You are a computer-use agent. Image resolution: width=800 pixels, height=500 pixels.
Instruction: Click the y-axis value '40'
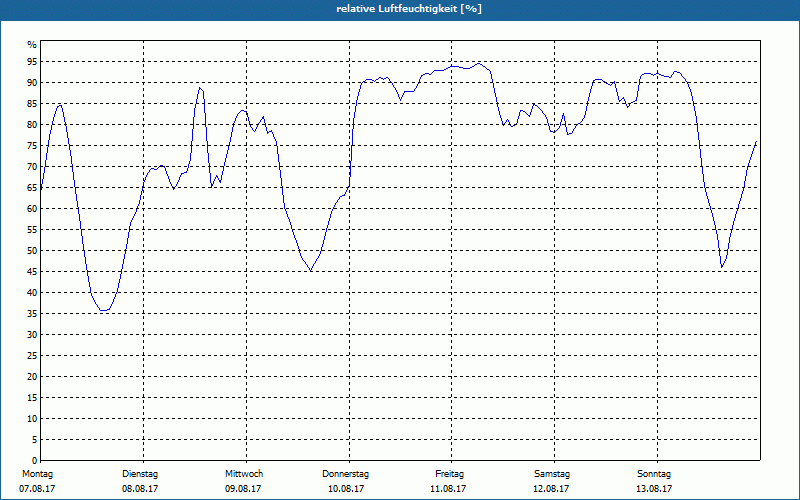tap(32, 293)
